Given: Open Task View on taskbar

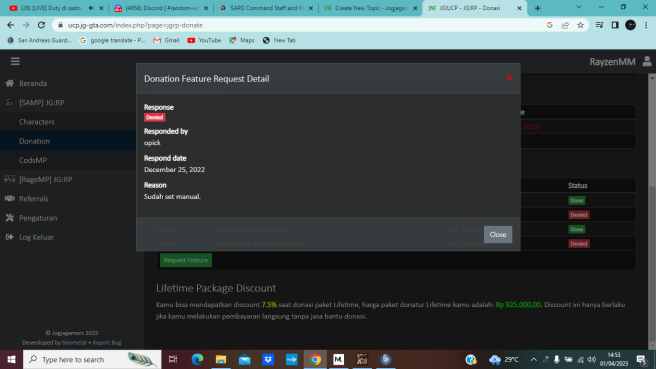Looking at the screenshot, I should click(x=173, y=359).
